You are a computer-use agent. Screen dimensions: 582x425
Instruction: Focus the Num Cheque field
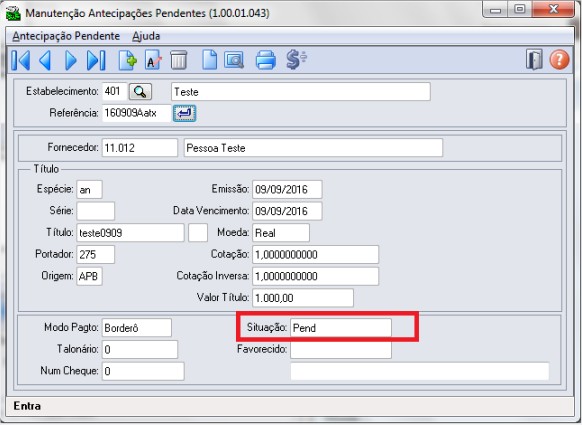click(143, 371)
